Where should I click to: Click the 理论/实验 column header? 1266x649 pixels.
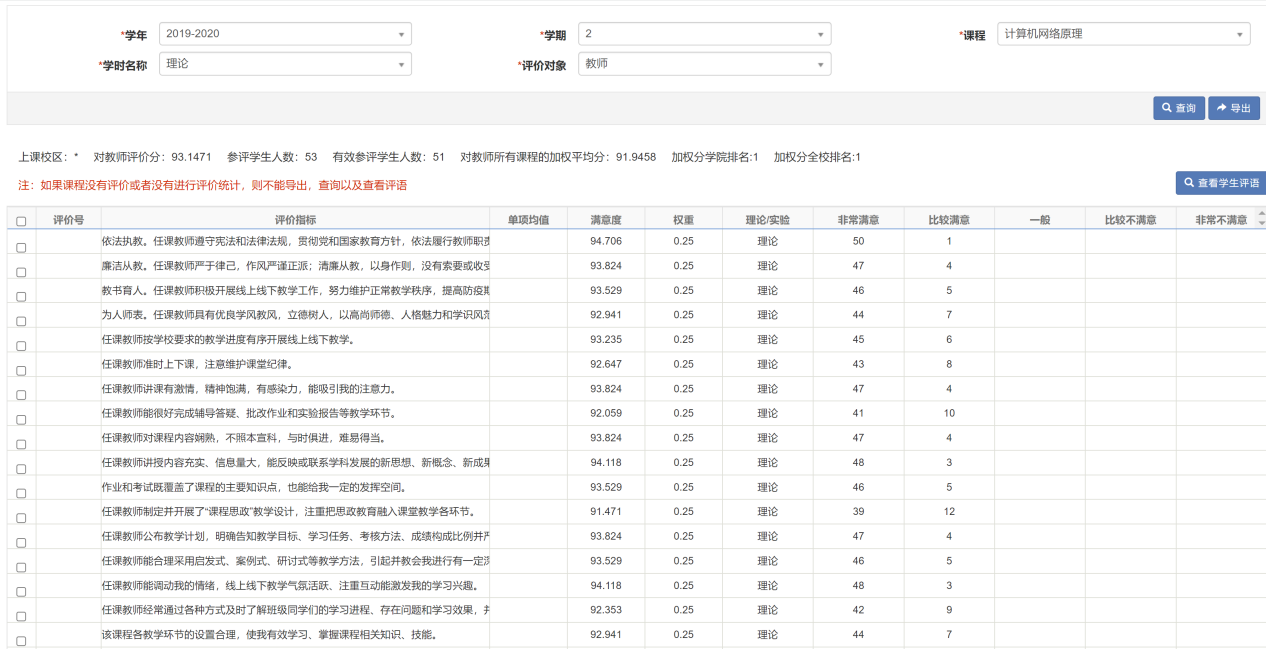(x=767, y=219)
